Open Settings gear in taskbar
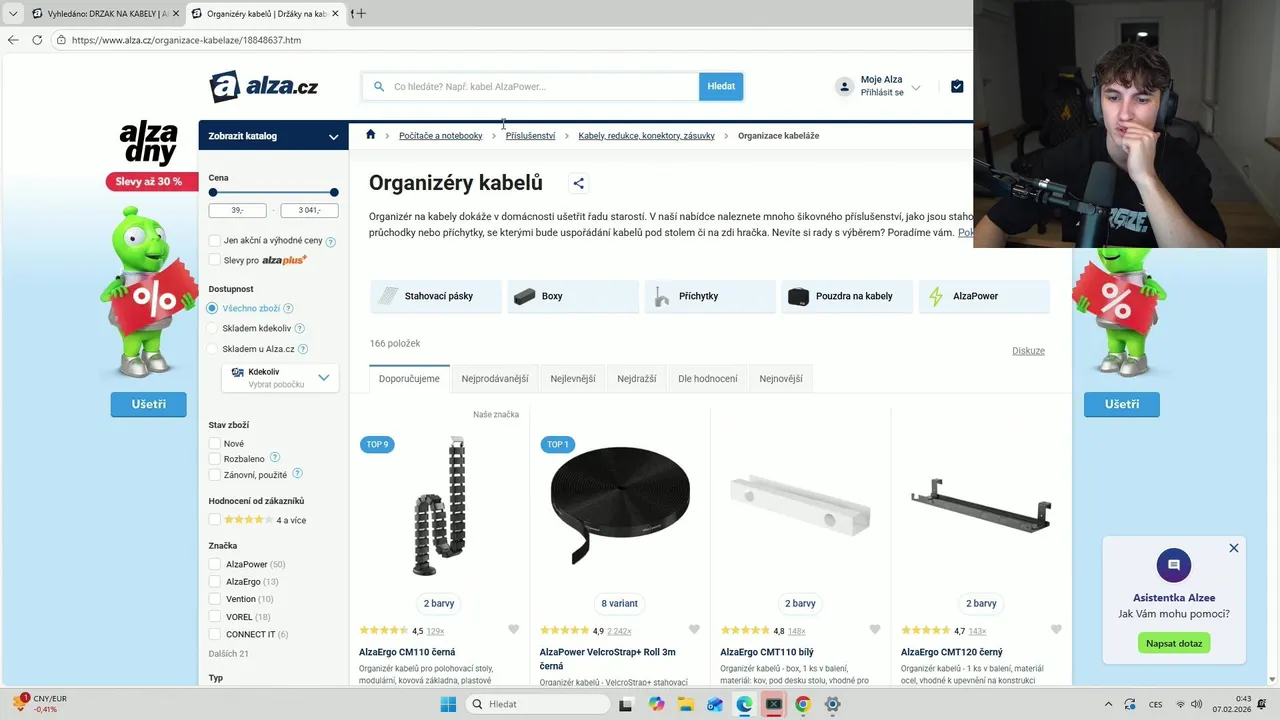The image size is (1280, 720). point(832,704)
